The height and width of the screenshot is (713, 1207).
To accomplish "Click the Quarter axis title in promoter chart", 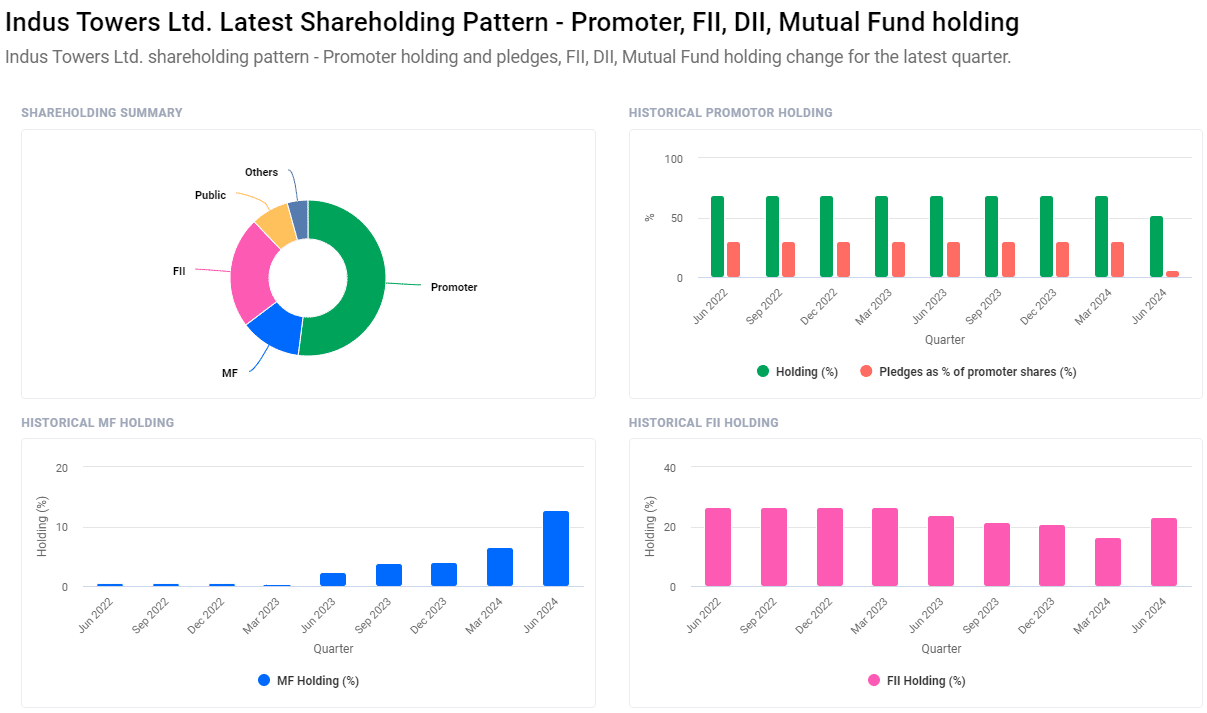I will 945,340.
